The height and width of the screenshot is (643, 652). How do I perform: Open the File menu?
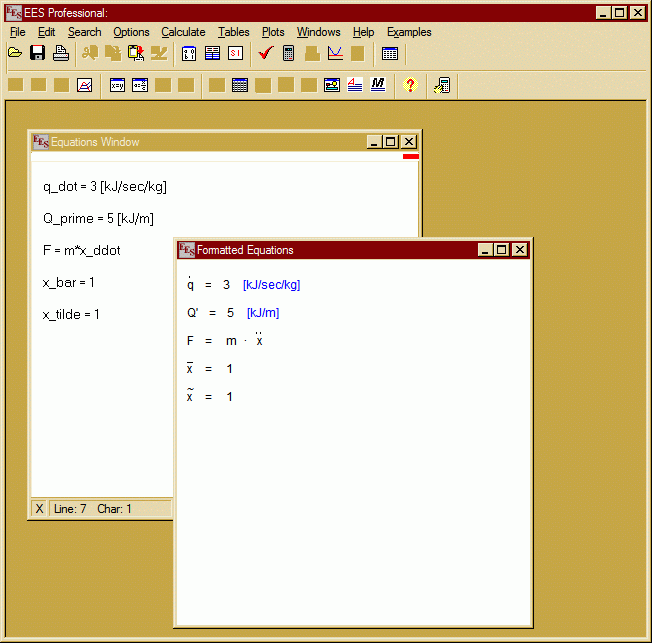coord(17,32)
